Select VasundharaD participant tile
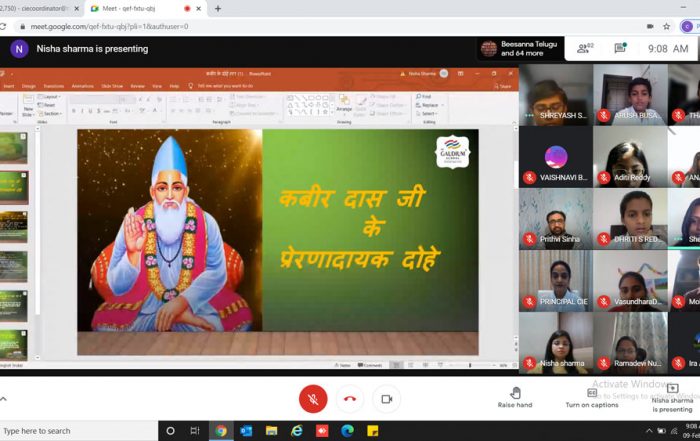700x441 pixels. click(630, 281)
